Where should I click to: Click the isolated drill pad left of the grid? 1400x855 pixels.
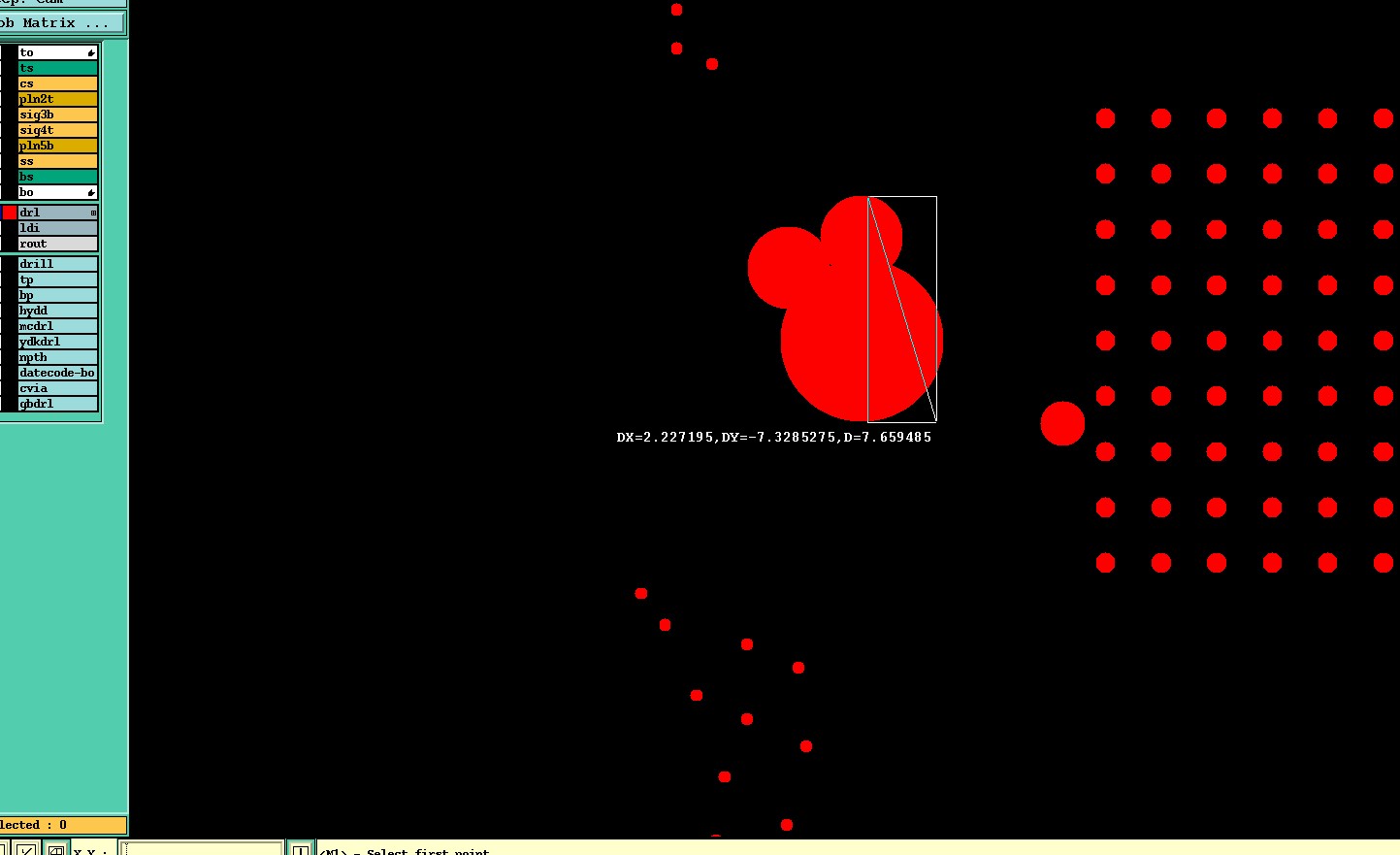coord(1062,424)
